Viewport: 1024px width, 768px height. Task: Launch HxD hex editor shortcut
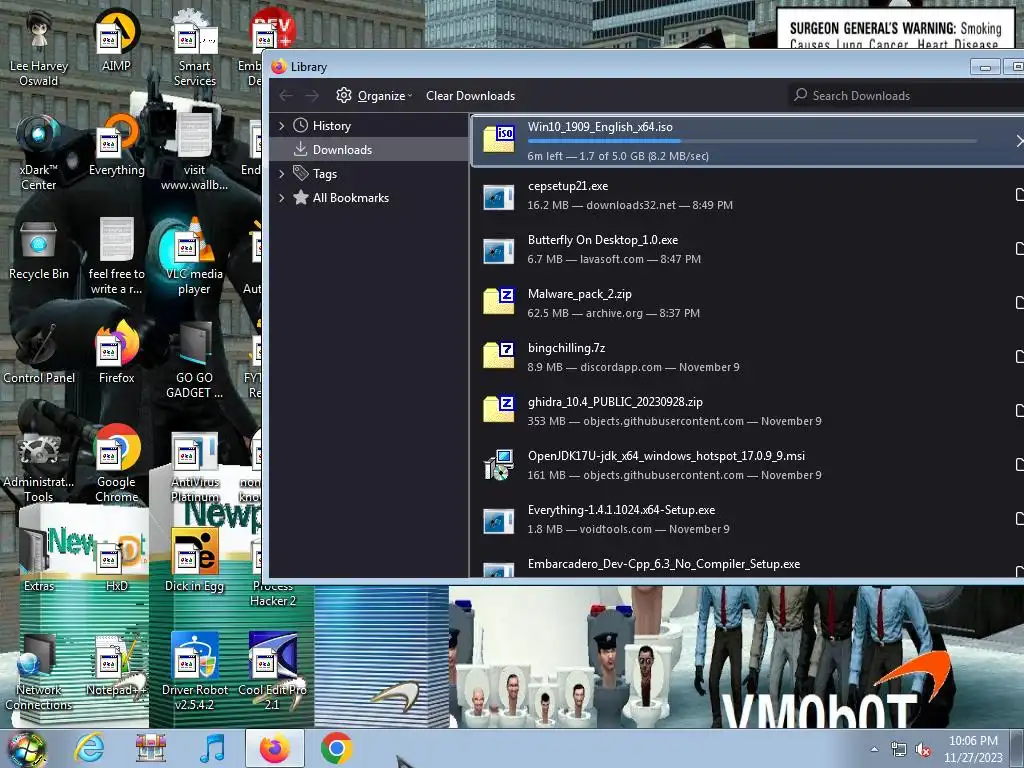tap(116, 562)
